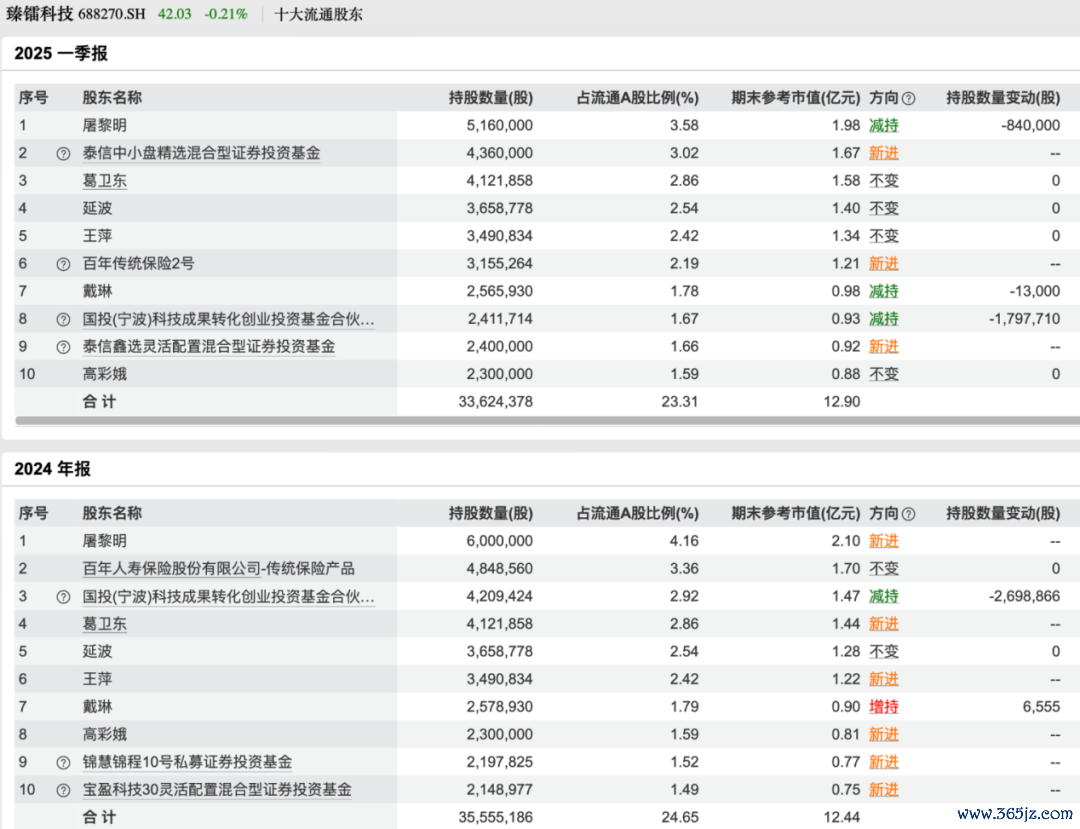Click help icon beside 宝盈科技30灵活配置混合型证券投资基金
The image size is (1080, 829).
pyautogui.click(x=63, y=790)
